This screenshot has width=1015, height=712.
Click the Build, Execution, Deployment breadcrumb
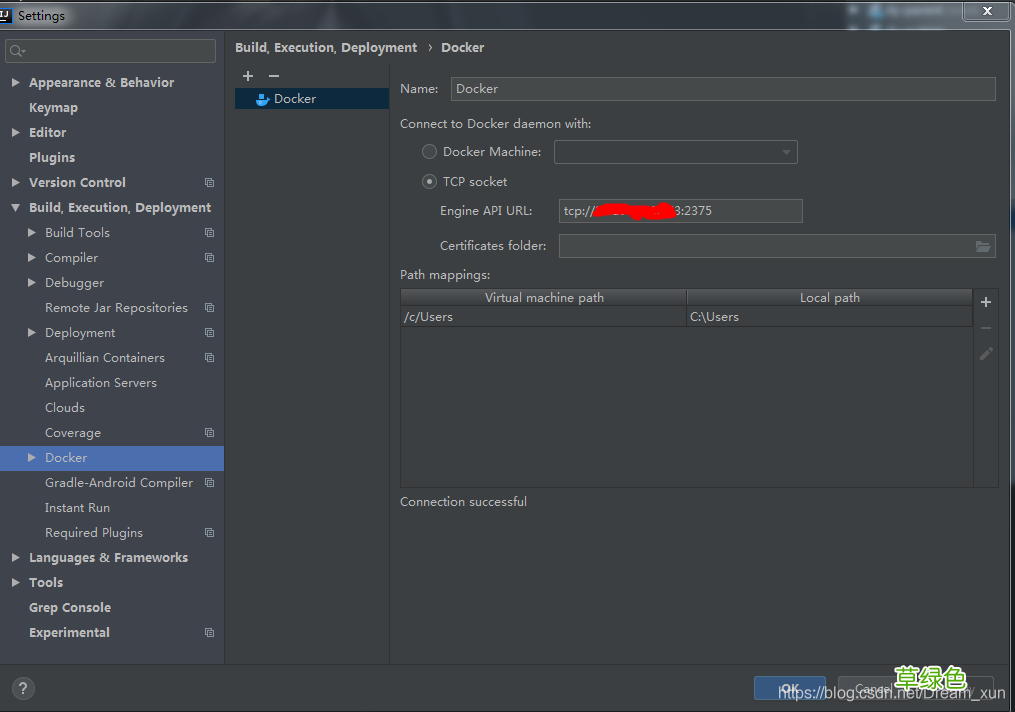(324, 47)
